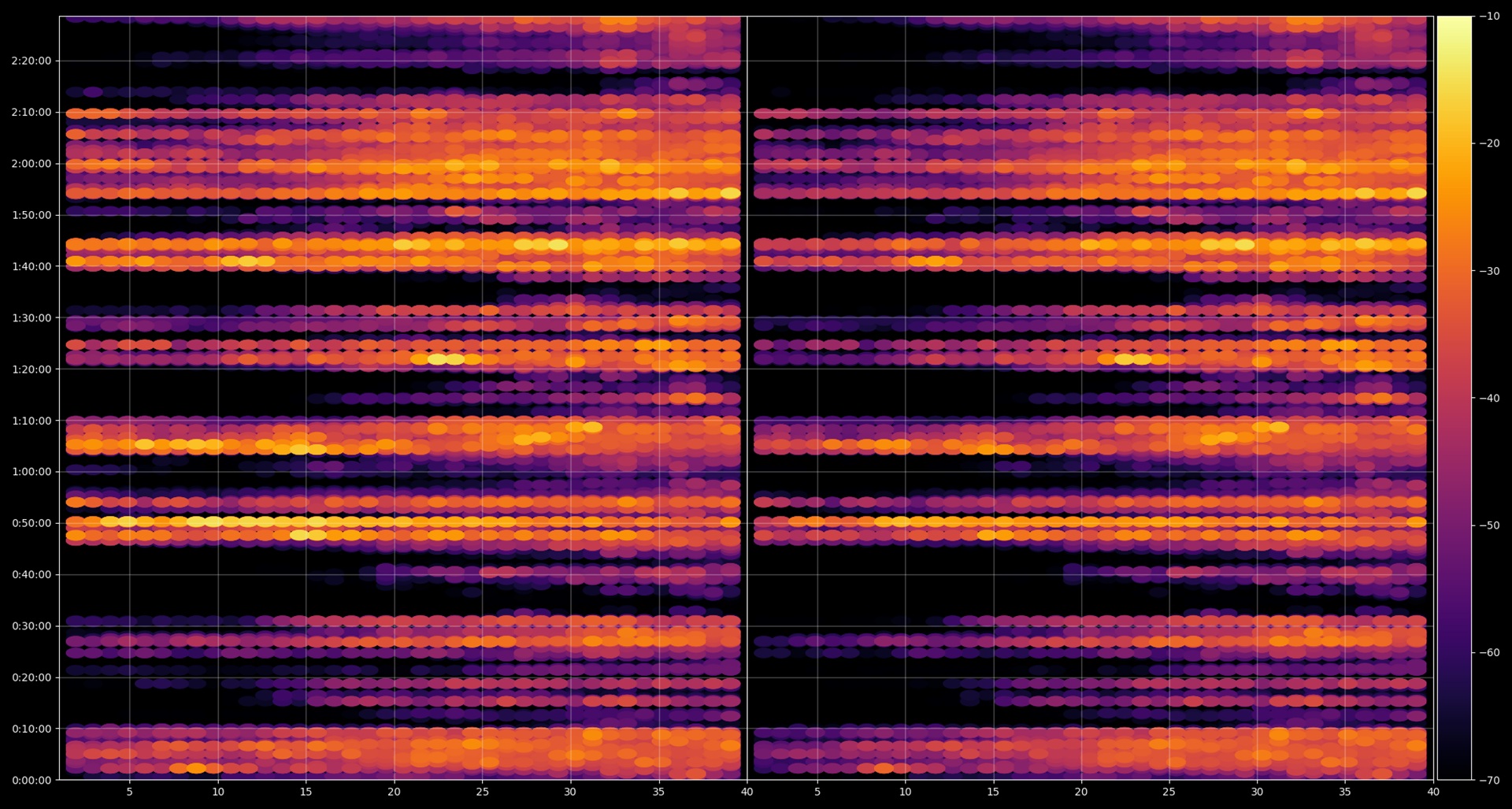Select the y-axis tick label 2:20:00

[31, 61]
